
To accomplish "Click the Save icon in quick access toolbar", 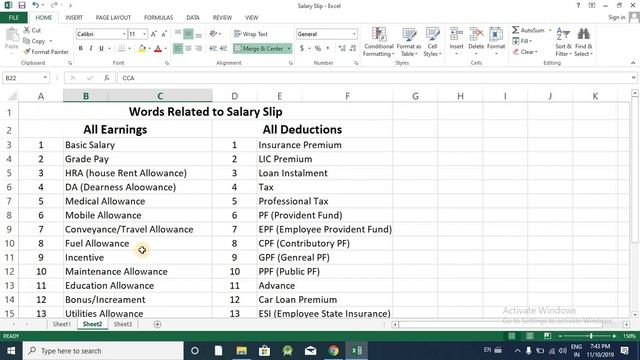I will click(22, 5).
